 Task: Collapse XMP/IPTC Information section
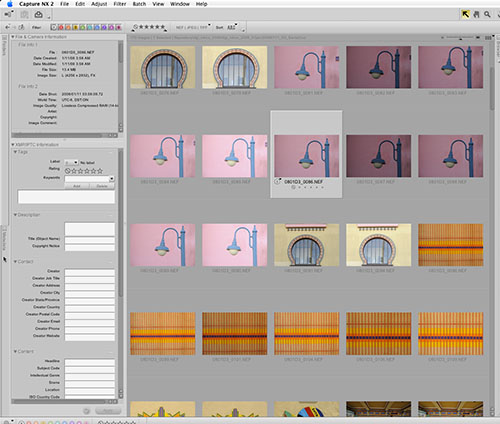[13, 145]
